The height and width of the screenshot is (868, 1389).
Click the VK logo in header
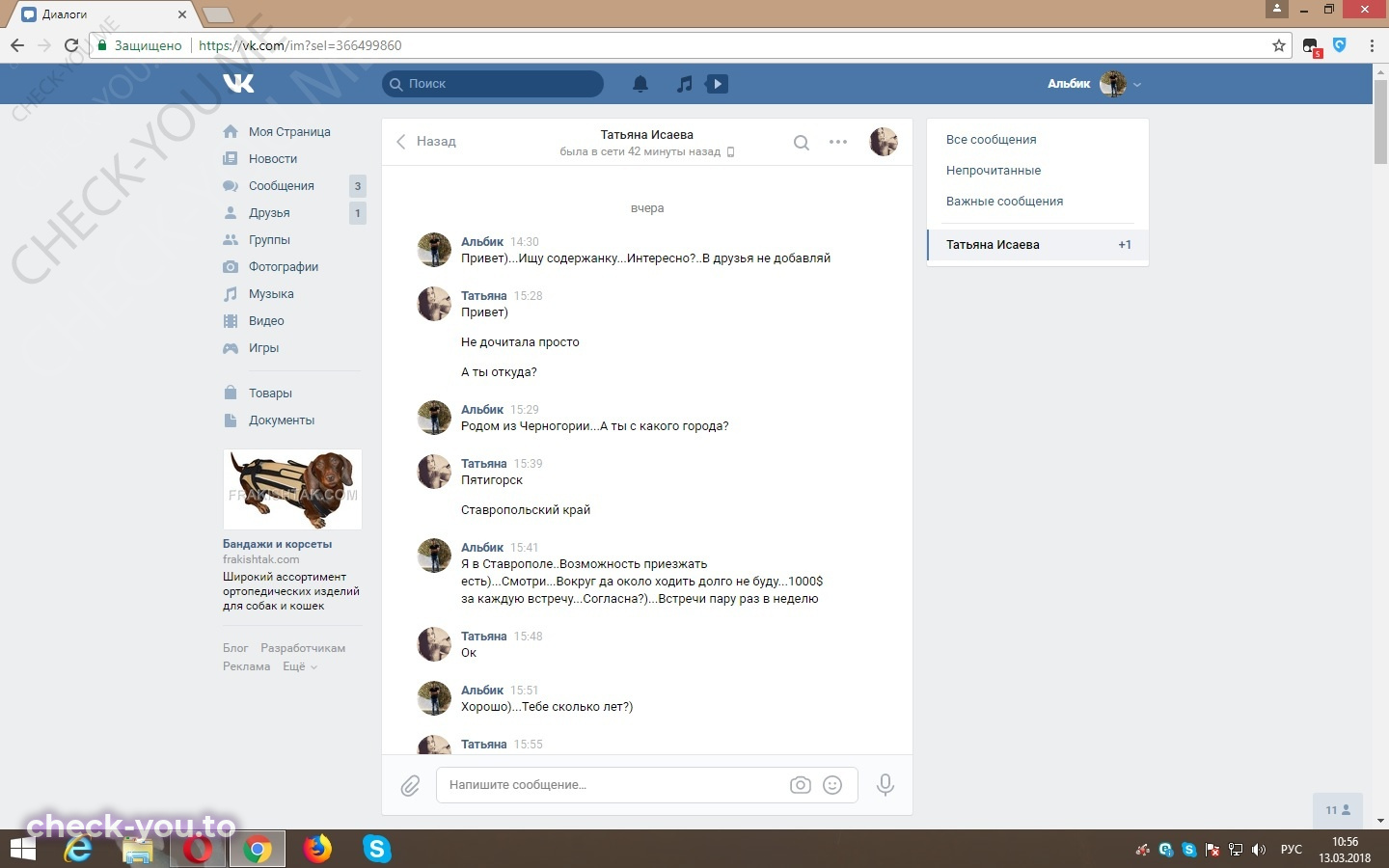(238, 84)
